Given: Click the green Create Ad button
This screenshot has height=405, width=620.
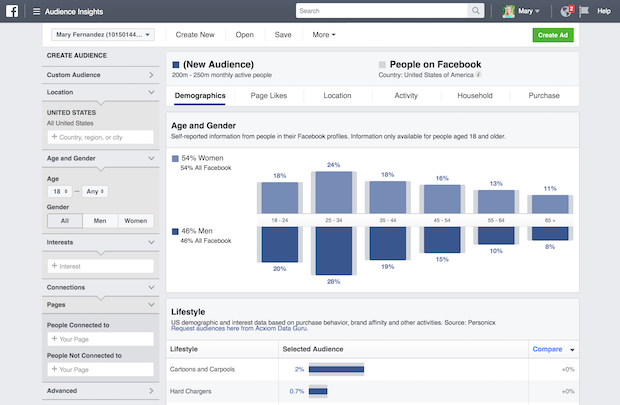Looking at the screenshot, I should (553, 34).
